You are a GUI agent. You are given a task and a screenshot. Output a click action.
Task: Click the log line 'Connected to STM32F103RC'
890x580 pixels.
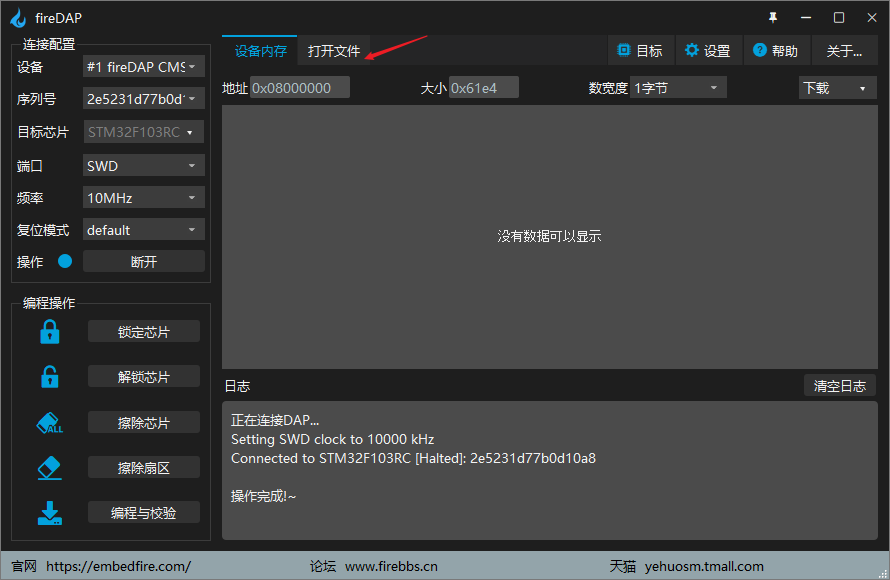[413, 459]
